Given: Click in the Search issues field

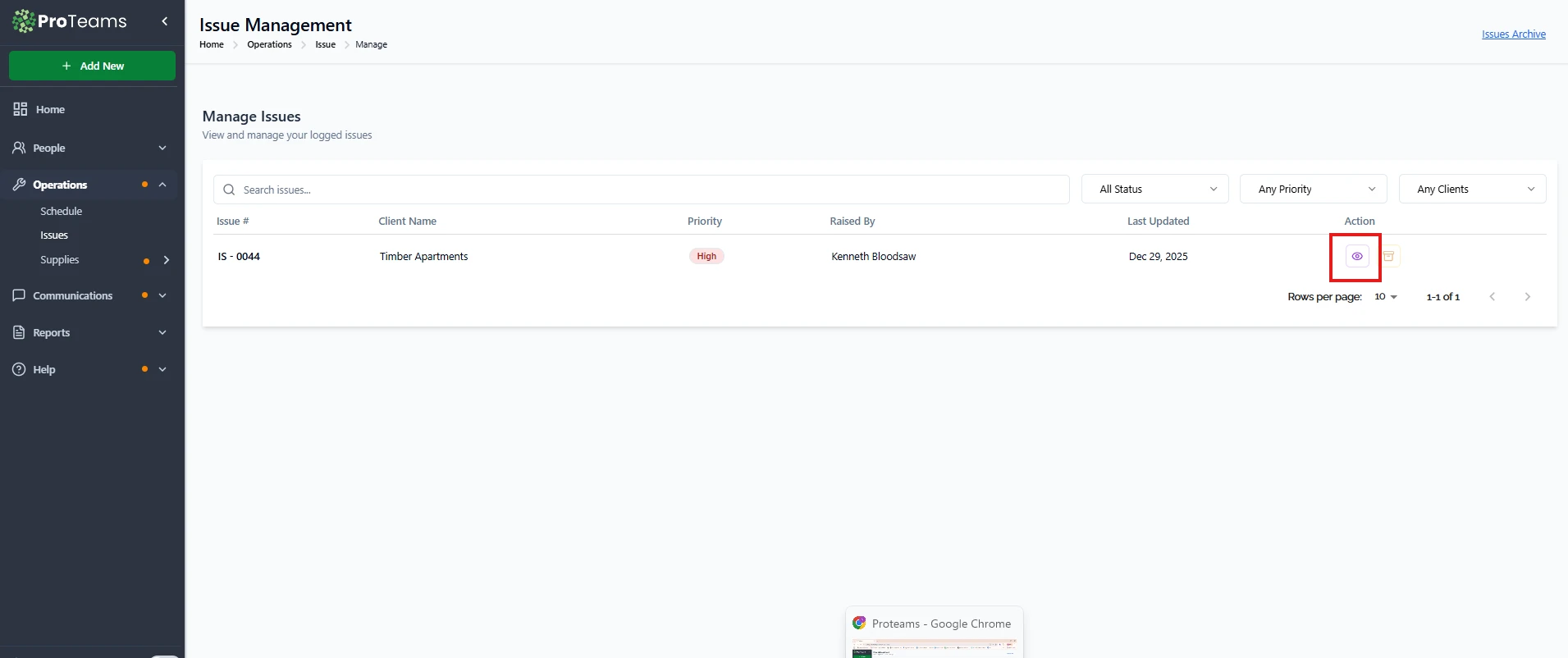Looking at the screenshot, I should [x=648, y=190].
